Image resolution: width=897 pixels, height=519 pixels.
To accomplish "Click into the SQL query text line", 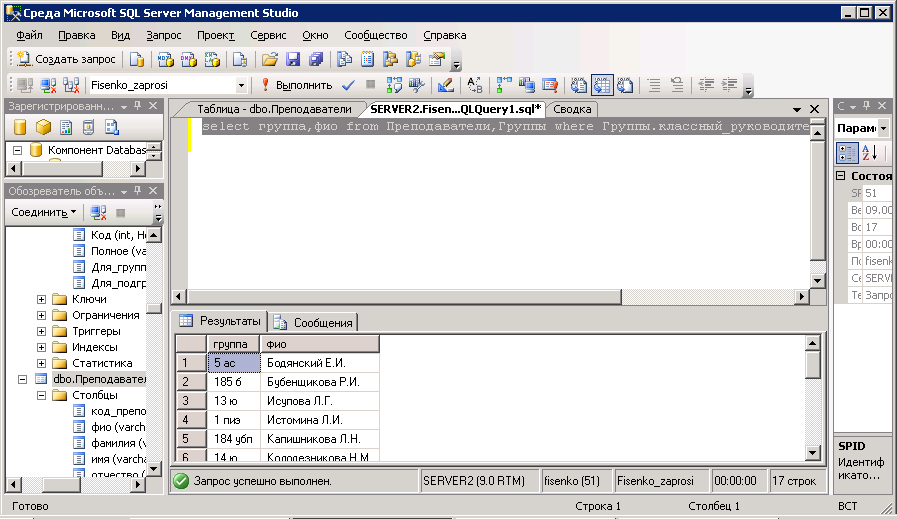I will 506,126.
